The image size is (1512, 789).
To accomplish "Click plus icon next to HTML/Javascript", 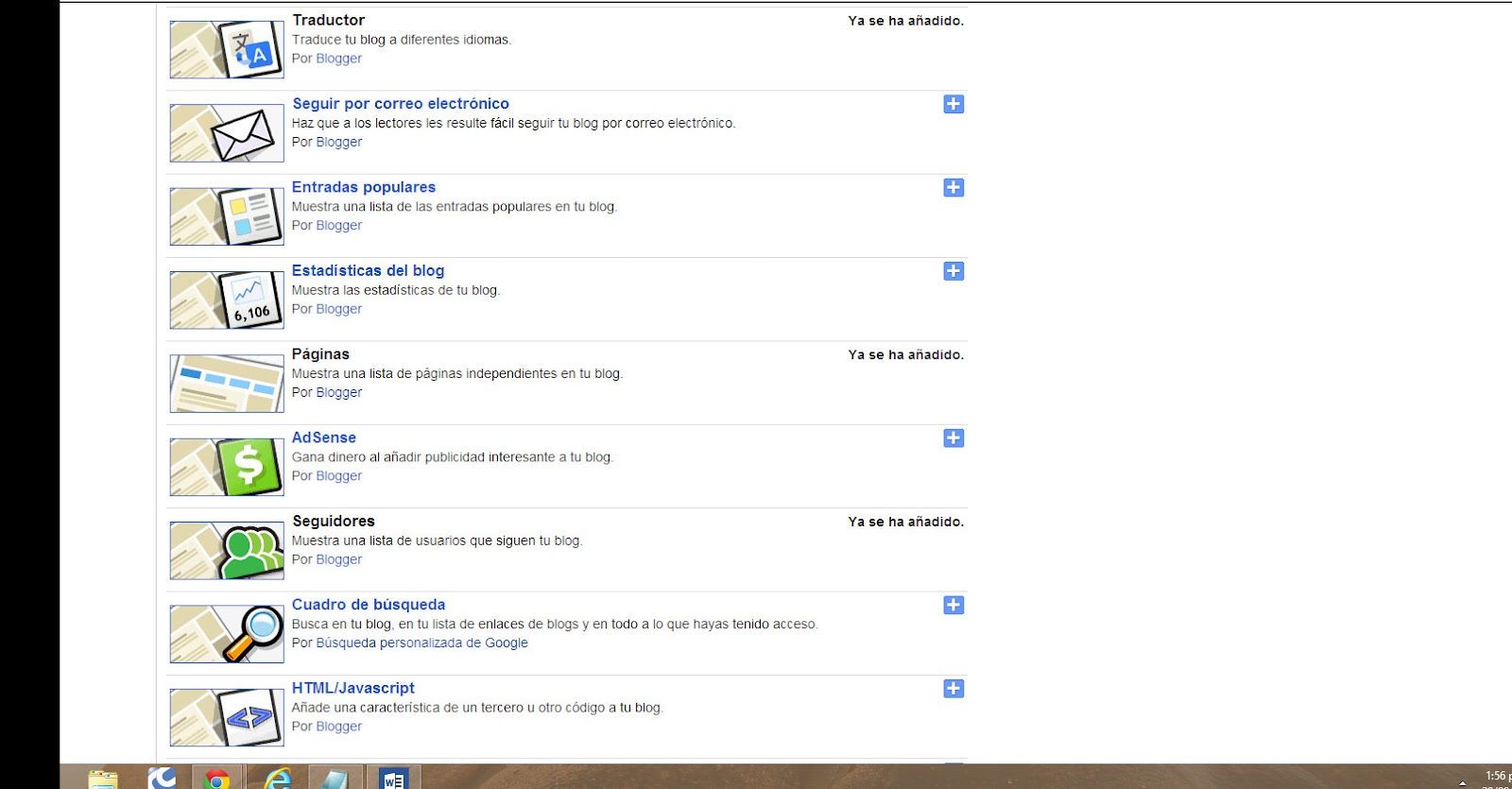I will point(954,689).
